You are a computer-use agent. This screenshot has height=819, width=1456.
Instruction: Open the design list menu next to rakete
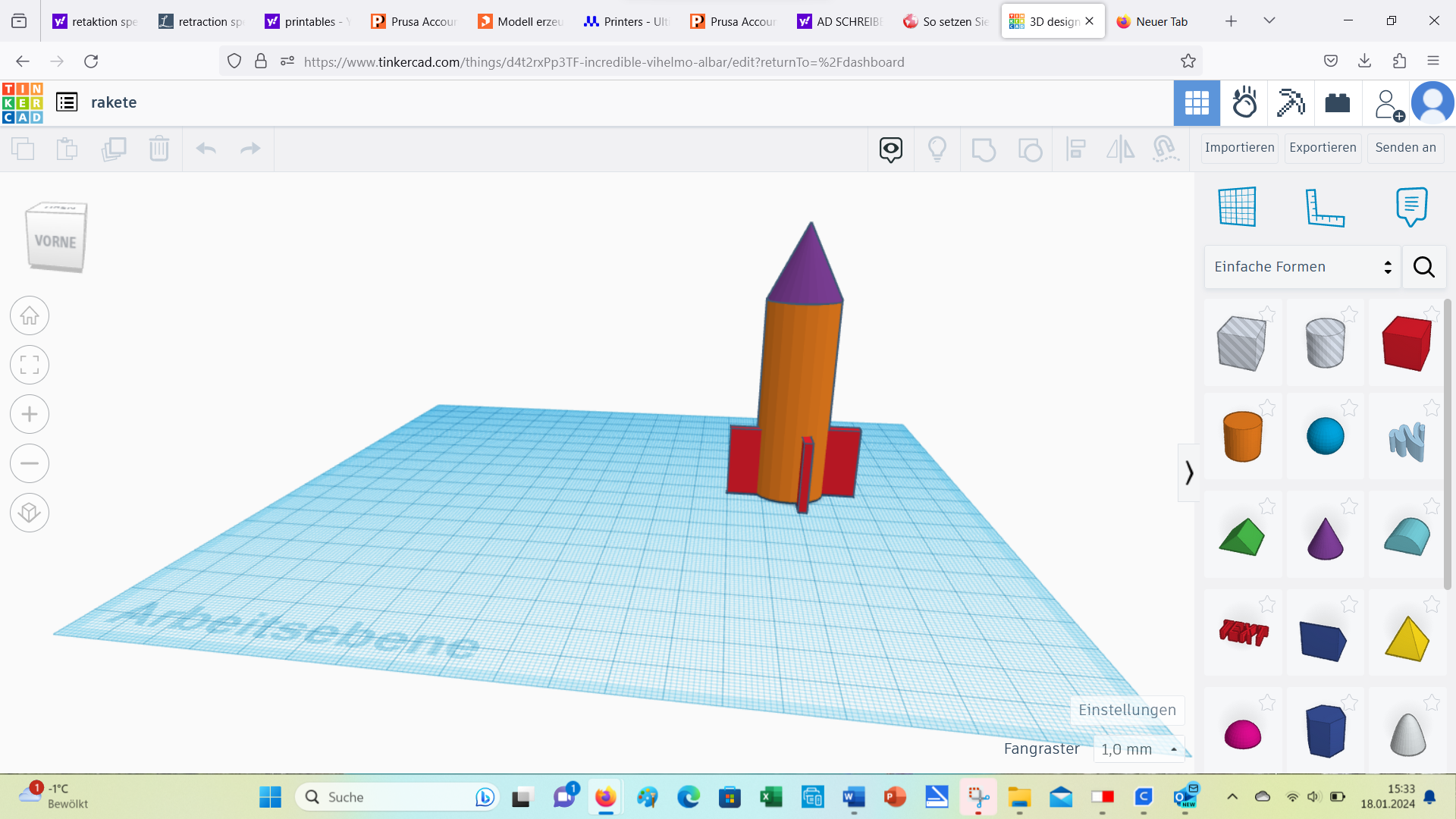point(67,102)
